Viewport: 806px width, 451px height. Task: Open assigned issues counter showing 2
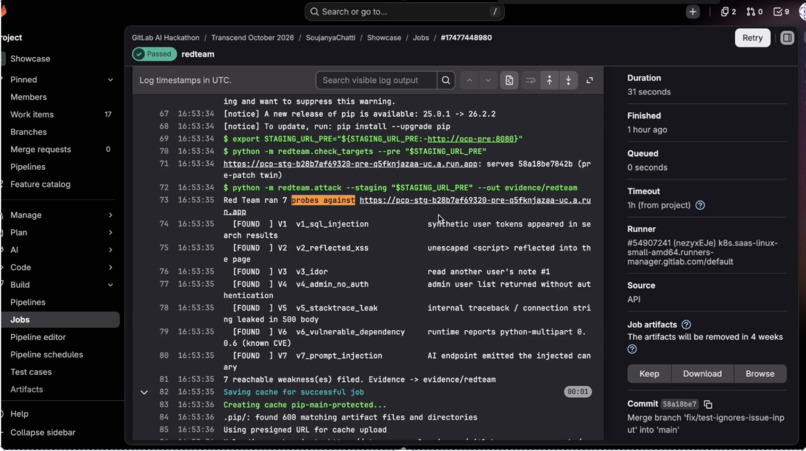(x=728, y=12)
